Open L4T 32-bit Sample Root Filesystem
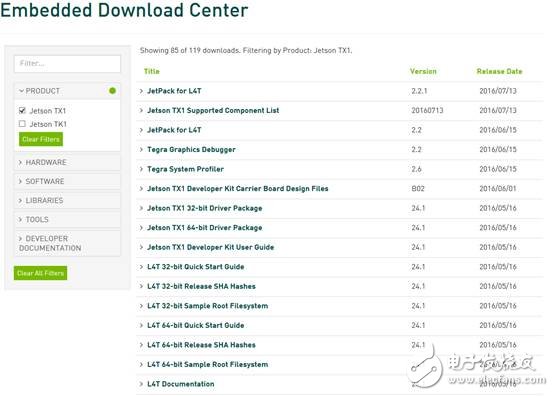554x396 pixels. 208,306
